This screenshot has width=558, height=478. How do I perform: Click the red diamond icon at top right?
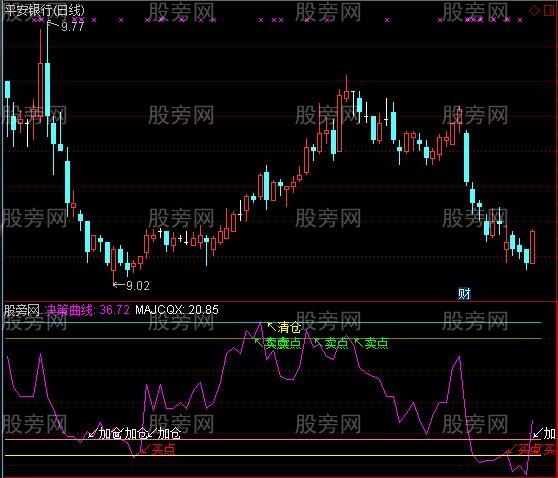tap(535, 10)
